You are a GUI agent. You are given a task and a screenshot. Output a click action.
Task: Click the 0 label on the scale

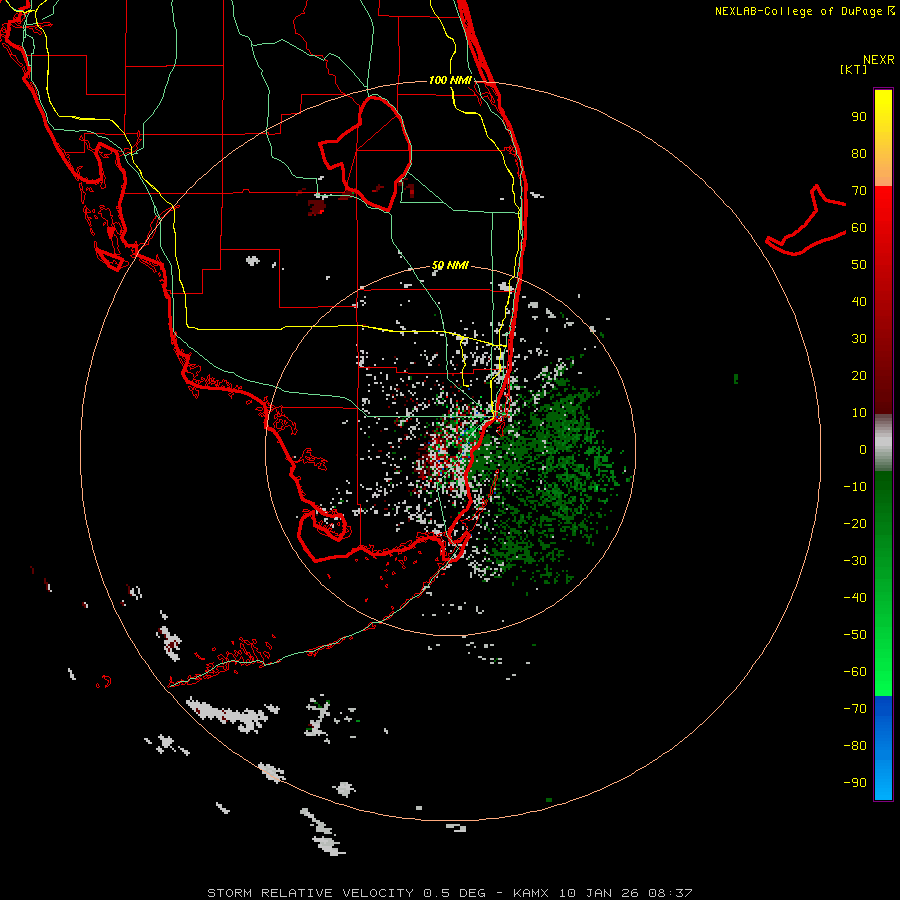coord(863,449)
